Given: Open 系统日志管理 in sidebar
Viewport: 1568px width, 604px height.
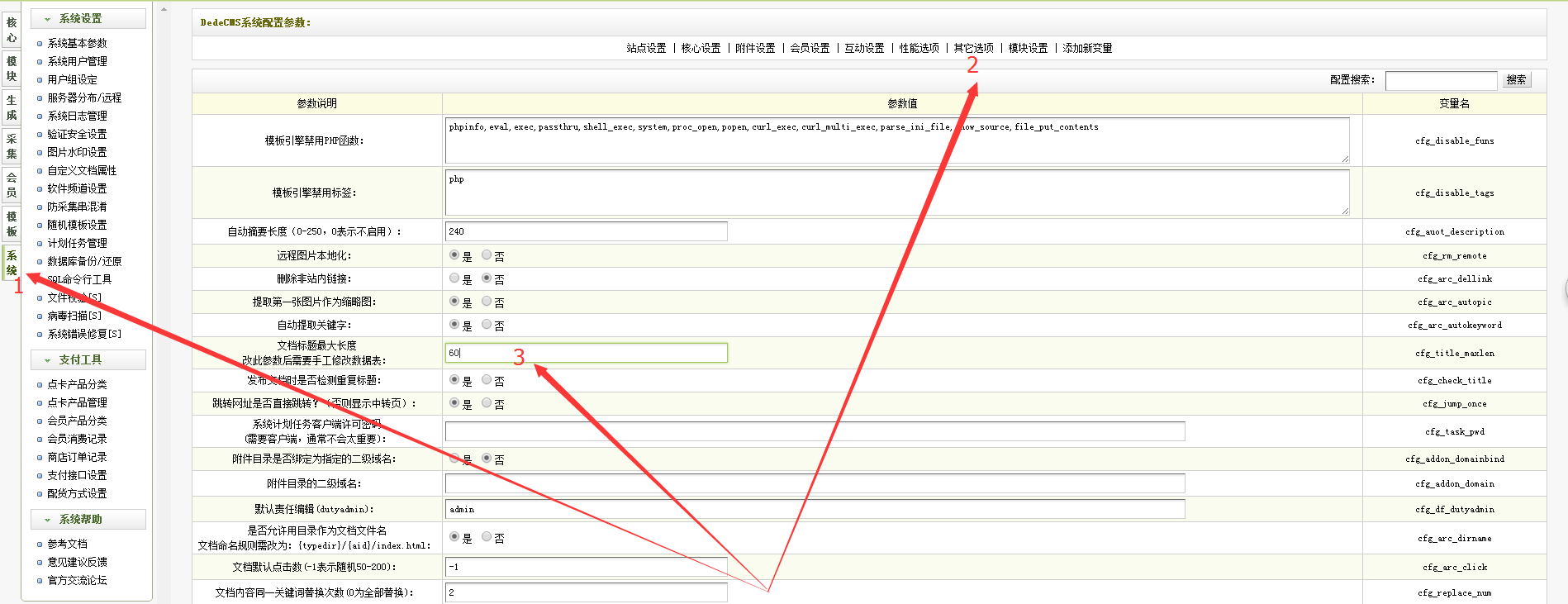Looking at the screenshot, I should [77, 116].
